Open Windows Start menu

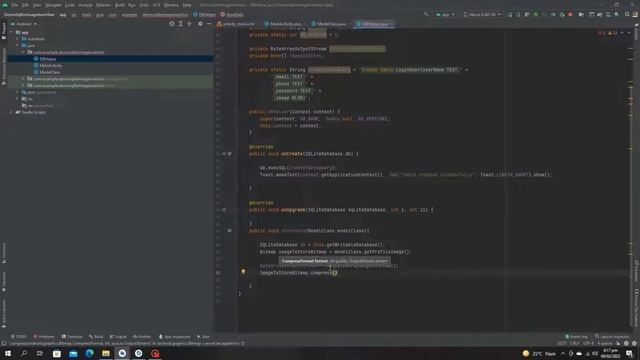pos(8,353)
